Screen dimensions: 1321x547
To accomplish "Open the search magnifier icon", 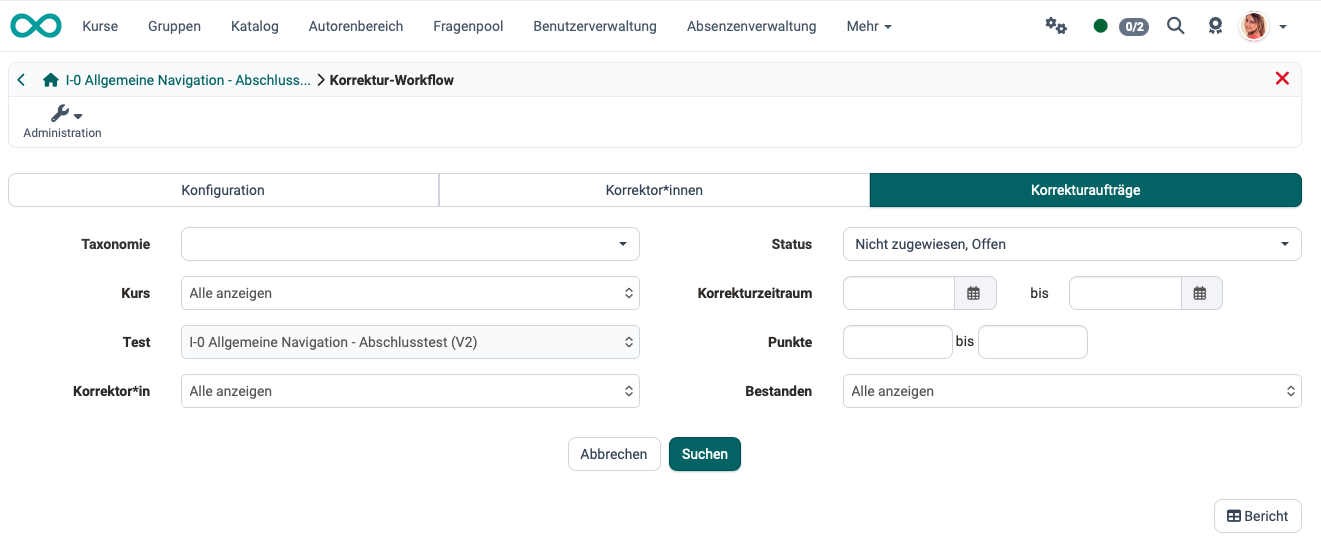I will tap(1176, 26).
